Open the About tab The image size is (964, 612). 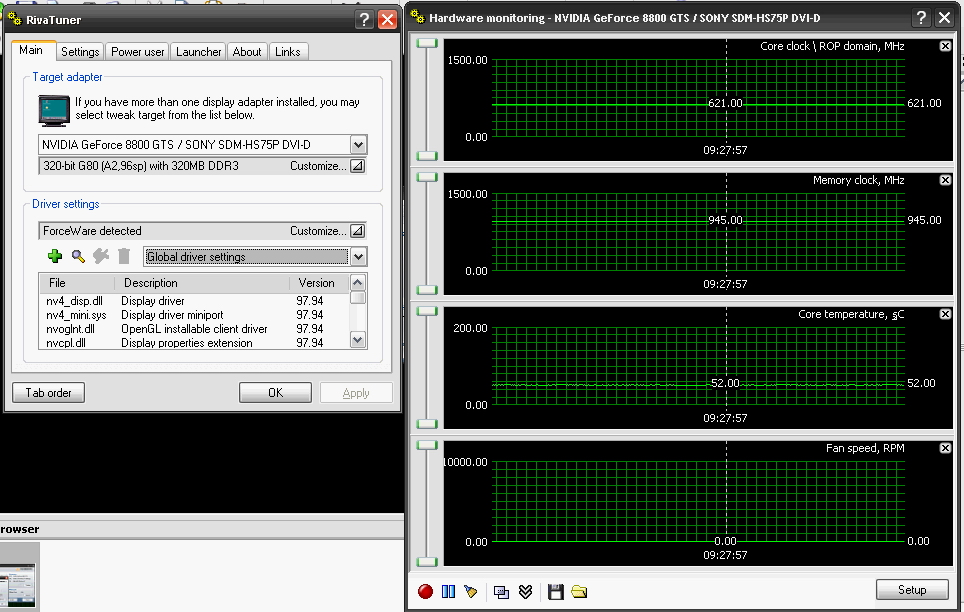247,52
